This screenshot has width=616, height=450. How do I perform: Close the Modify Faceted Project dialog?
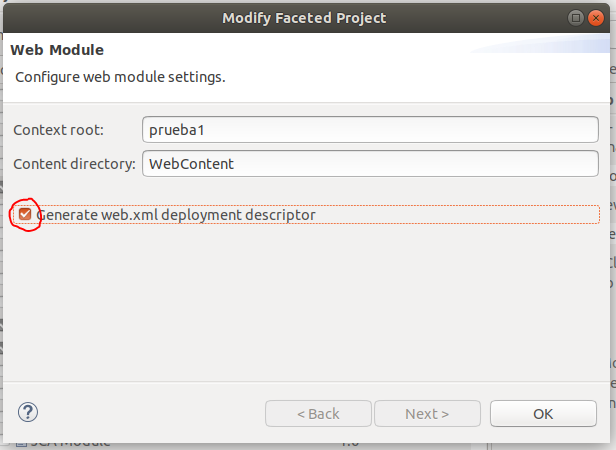pos(596,18)
